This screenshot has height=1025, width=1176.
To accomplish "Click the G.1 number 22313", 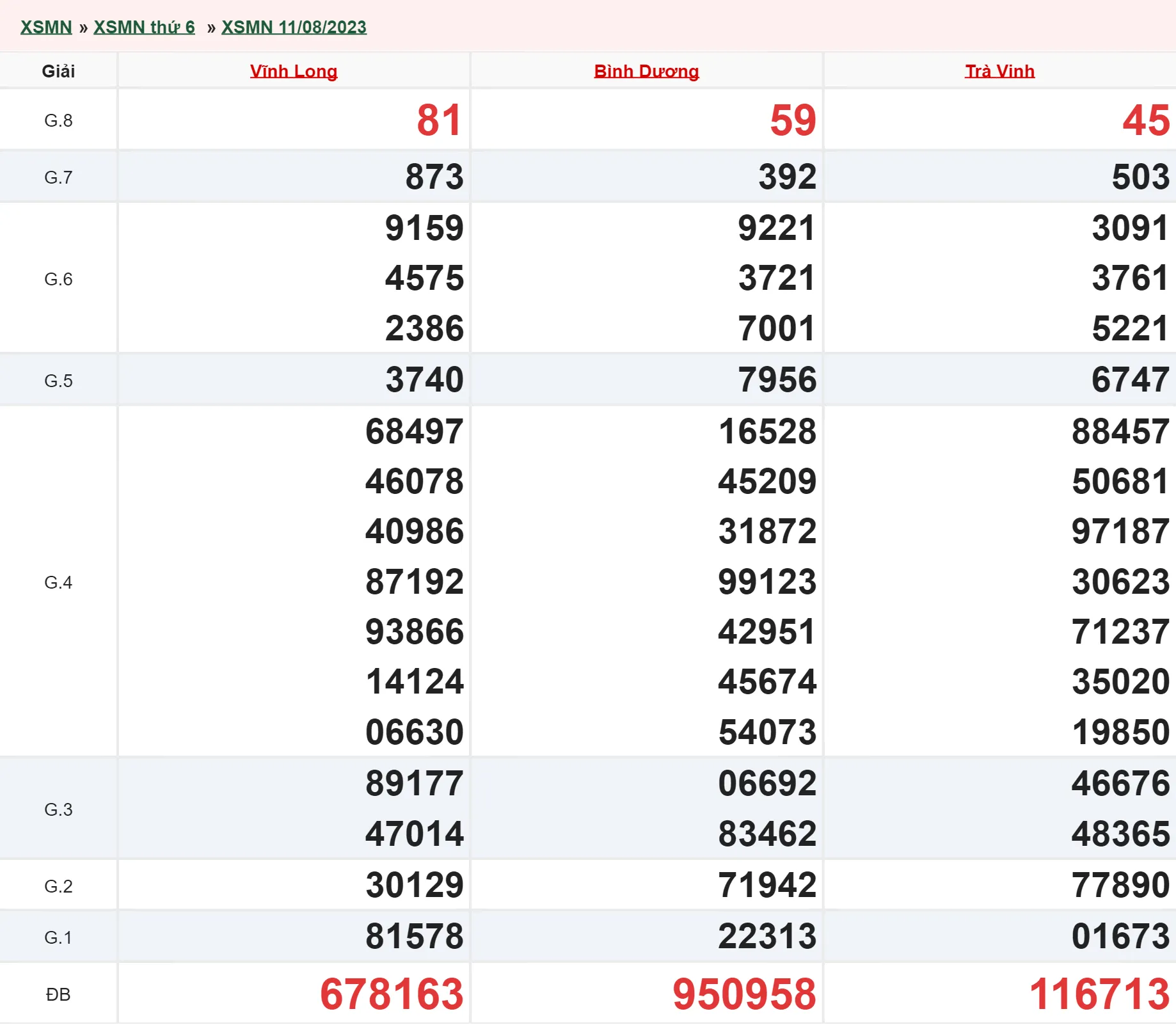I will click(767, 937).
